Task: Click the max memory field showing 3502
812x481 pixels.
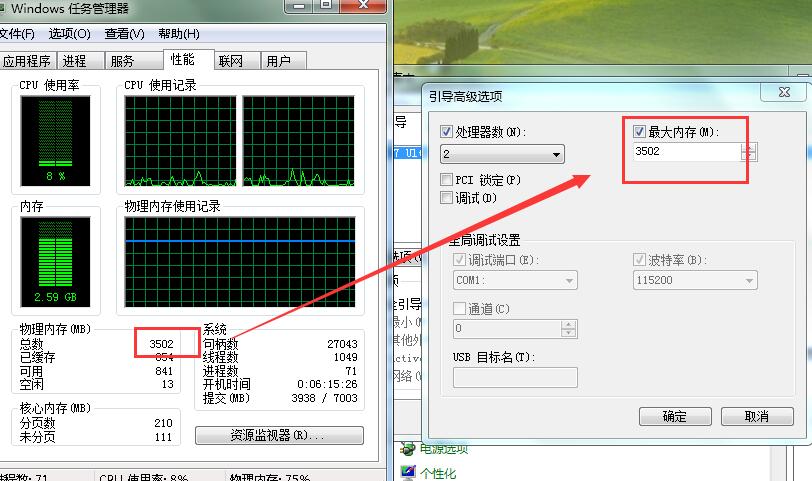Action: point(687,152)
